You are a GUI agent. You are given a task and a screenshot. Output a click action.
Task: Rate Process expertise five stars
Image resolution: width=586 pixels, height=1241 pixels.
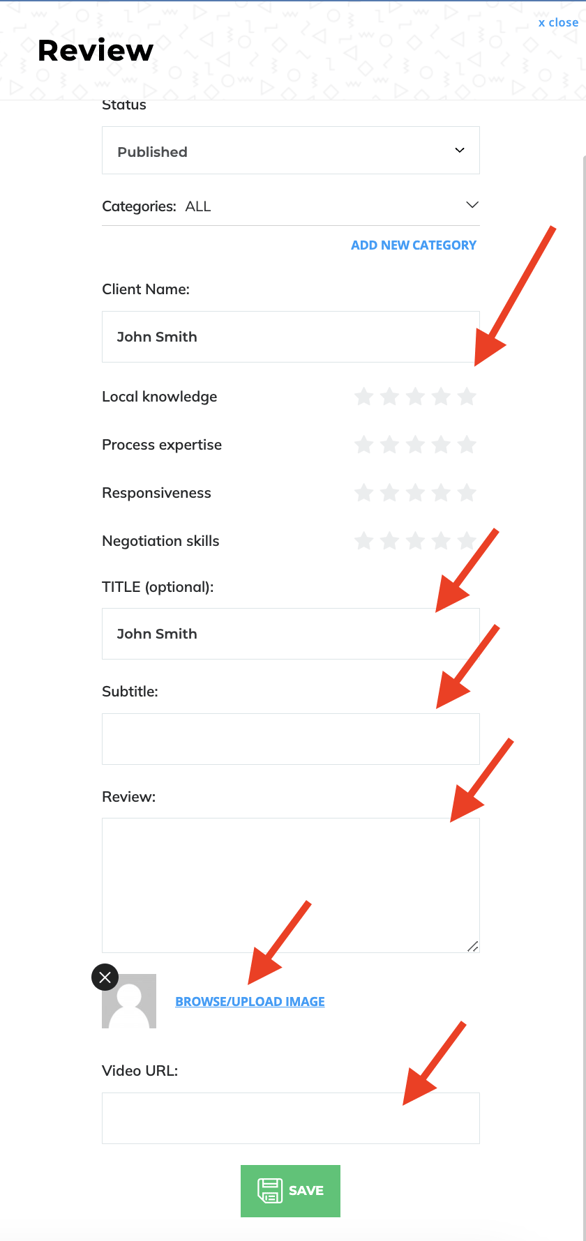467,445
